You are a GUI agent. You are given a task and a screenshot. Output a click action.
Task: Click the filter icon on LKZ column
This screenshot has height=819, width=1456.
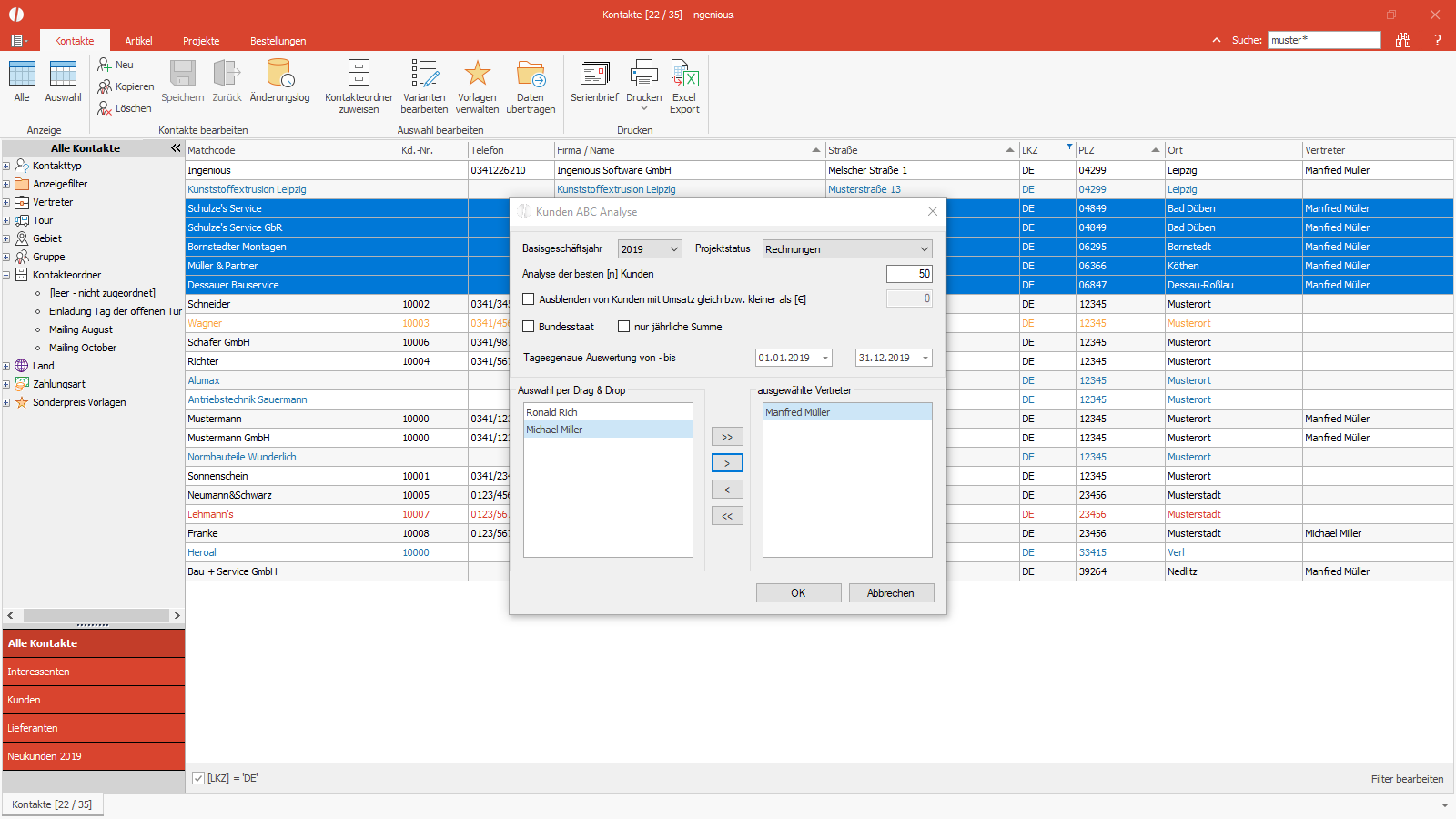click(1069, 146)
